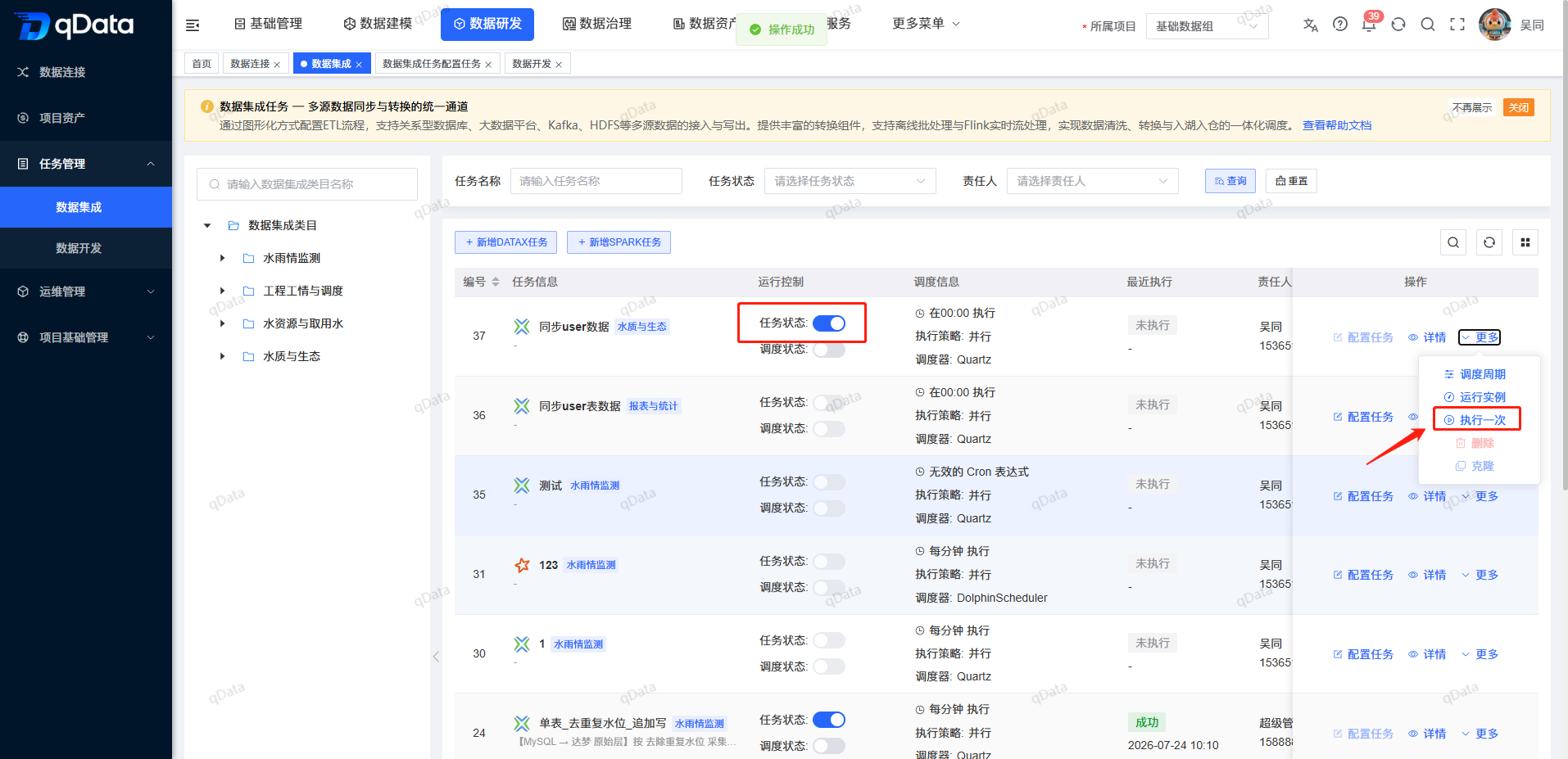This screenshot has width=1568, height=759.
Task: Open the top bar search icon
Action: (x=1428, y=25)
